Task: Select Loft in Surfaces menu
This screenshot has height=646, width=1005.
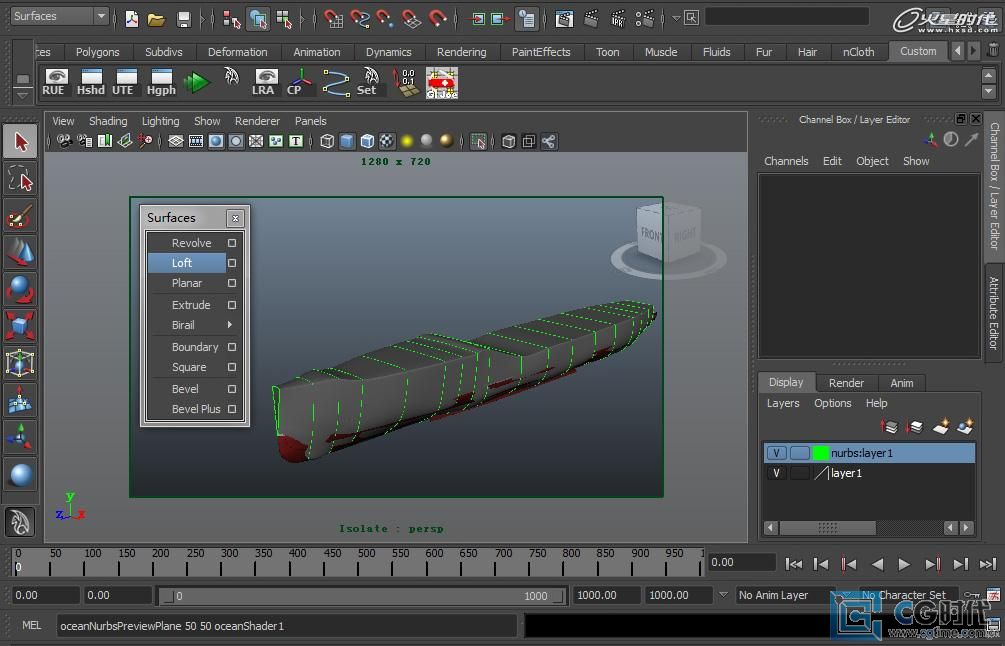Action: click(187, 263)
